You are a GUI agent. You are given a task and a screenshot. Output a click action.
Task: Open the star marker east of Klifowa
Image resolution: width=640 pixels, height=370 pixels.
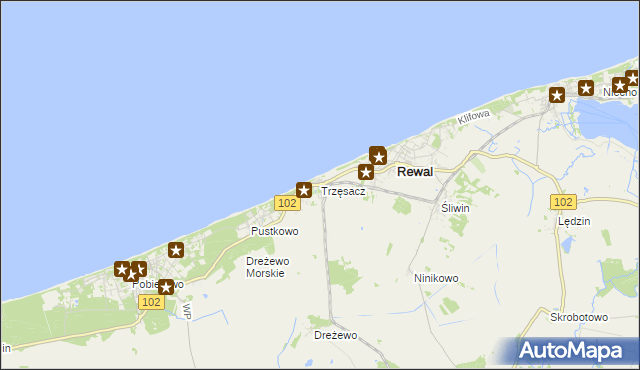557,95
